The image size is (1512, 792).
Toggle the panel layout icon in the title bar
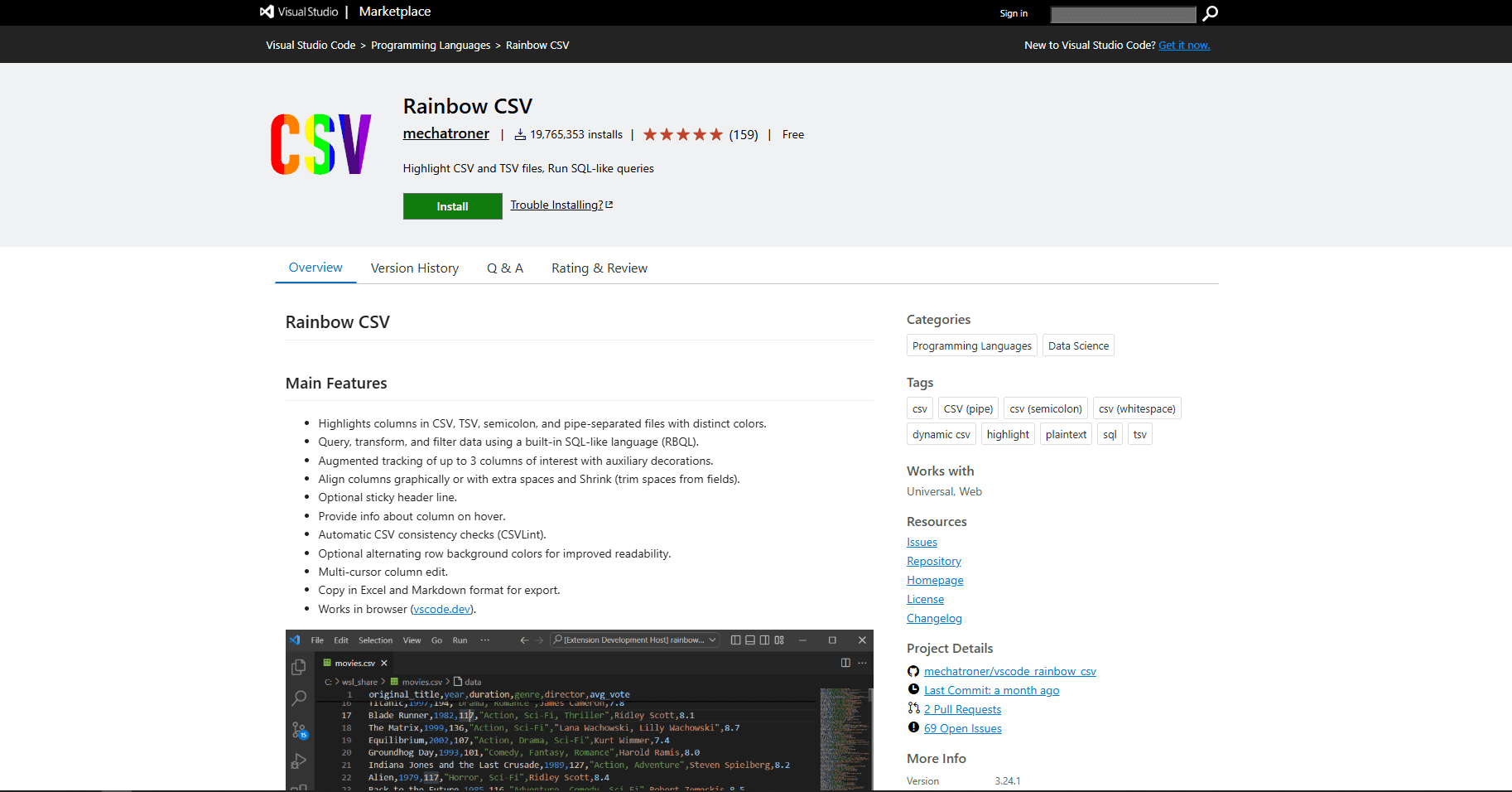click(x=750, y=640)
